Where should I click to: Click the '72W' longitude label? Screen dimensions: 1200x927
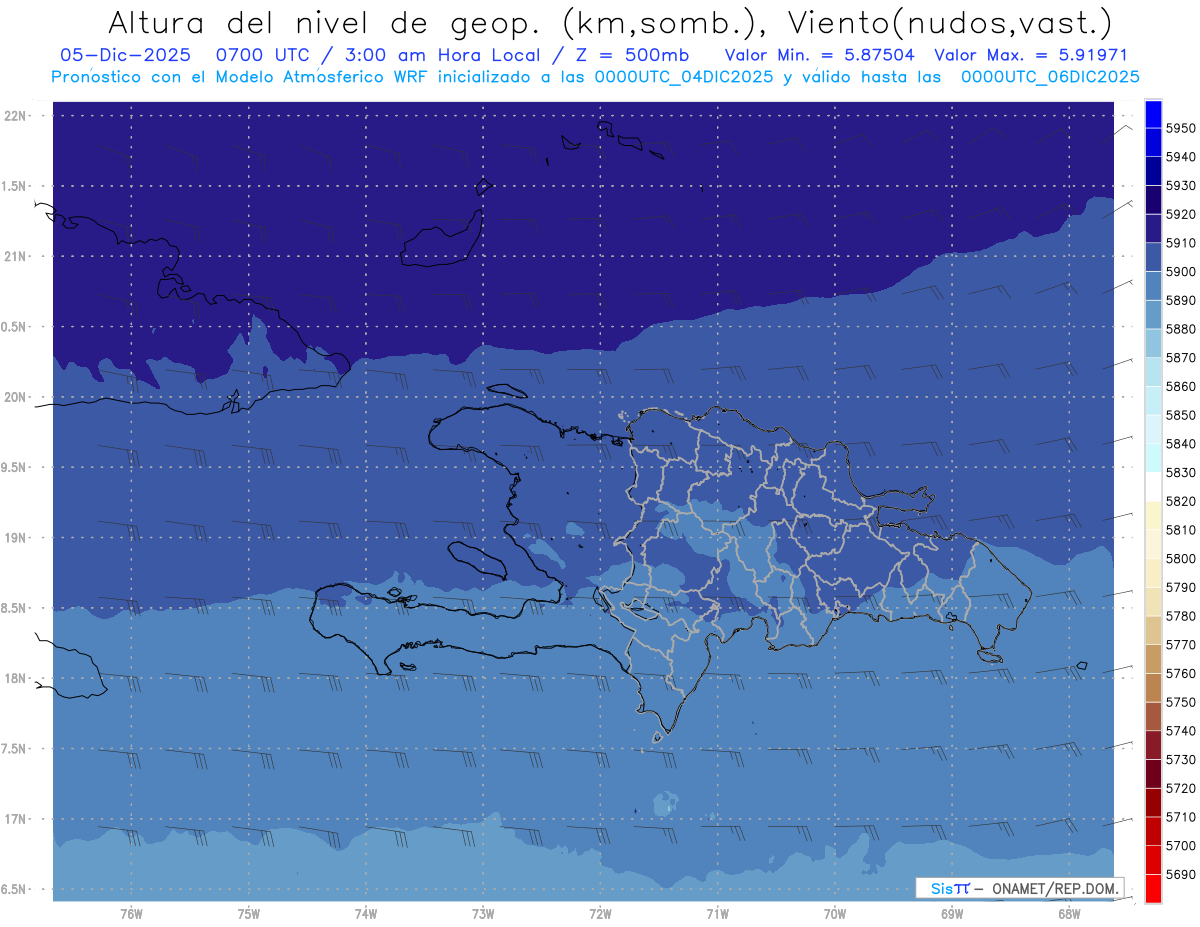click(x=600, y=913)
